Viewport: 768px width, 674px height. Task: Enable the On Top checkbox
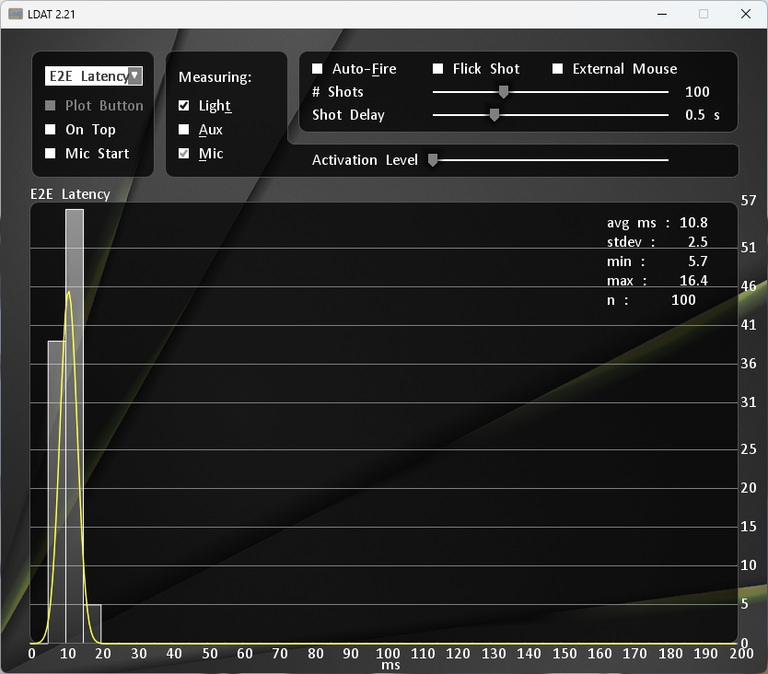click(50, 129)
